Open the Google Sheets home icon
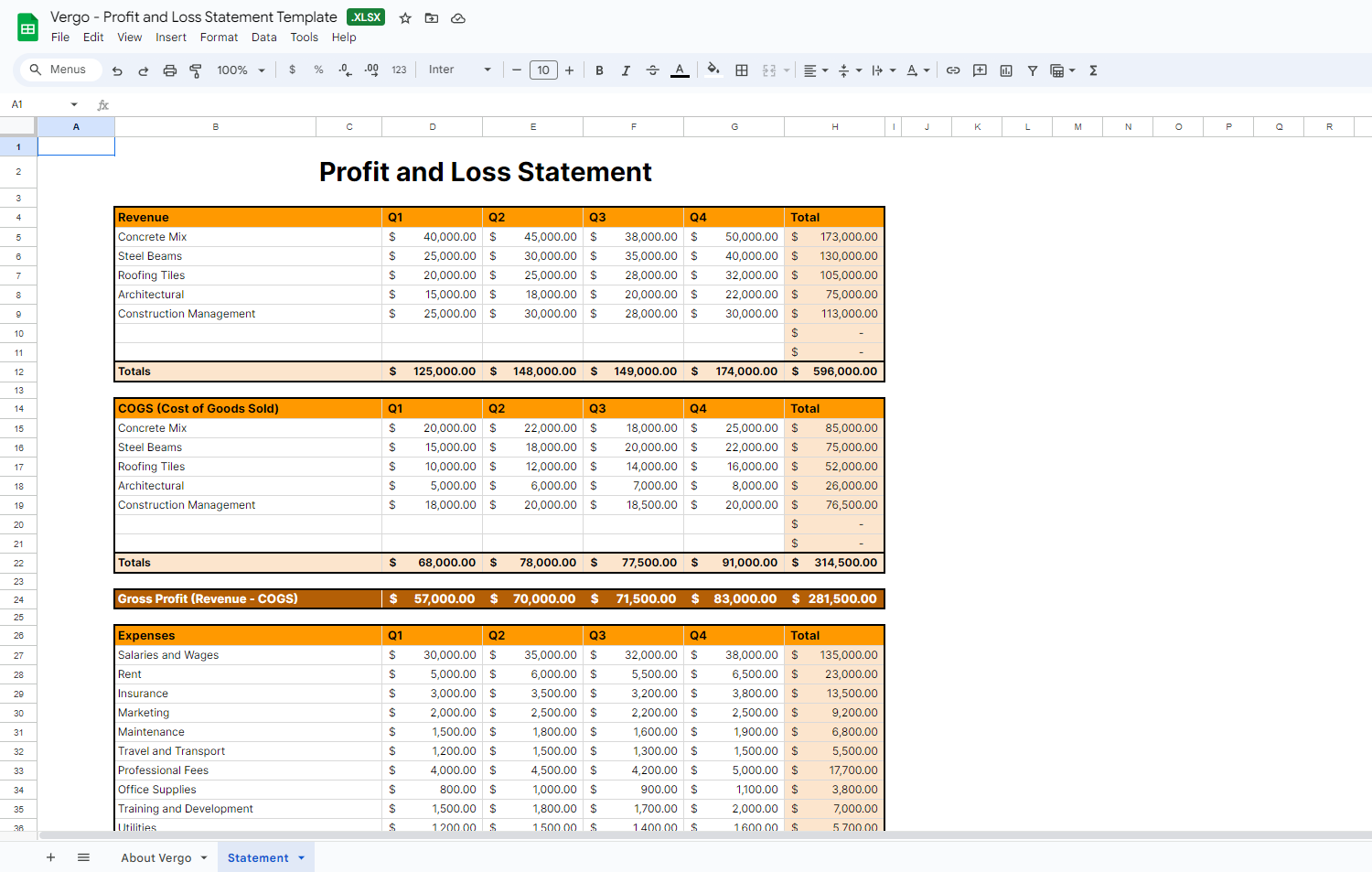Image resolution: width=1372 pixels, height=872 pixels. pyautogui.click(x=27, y=27)
